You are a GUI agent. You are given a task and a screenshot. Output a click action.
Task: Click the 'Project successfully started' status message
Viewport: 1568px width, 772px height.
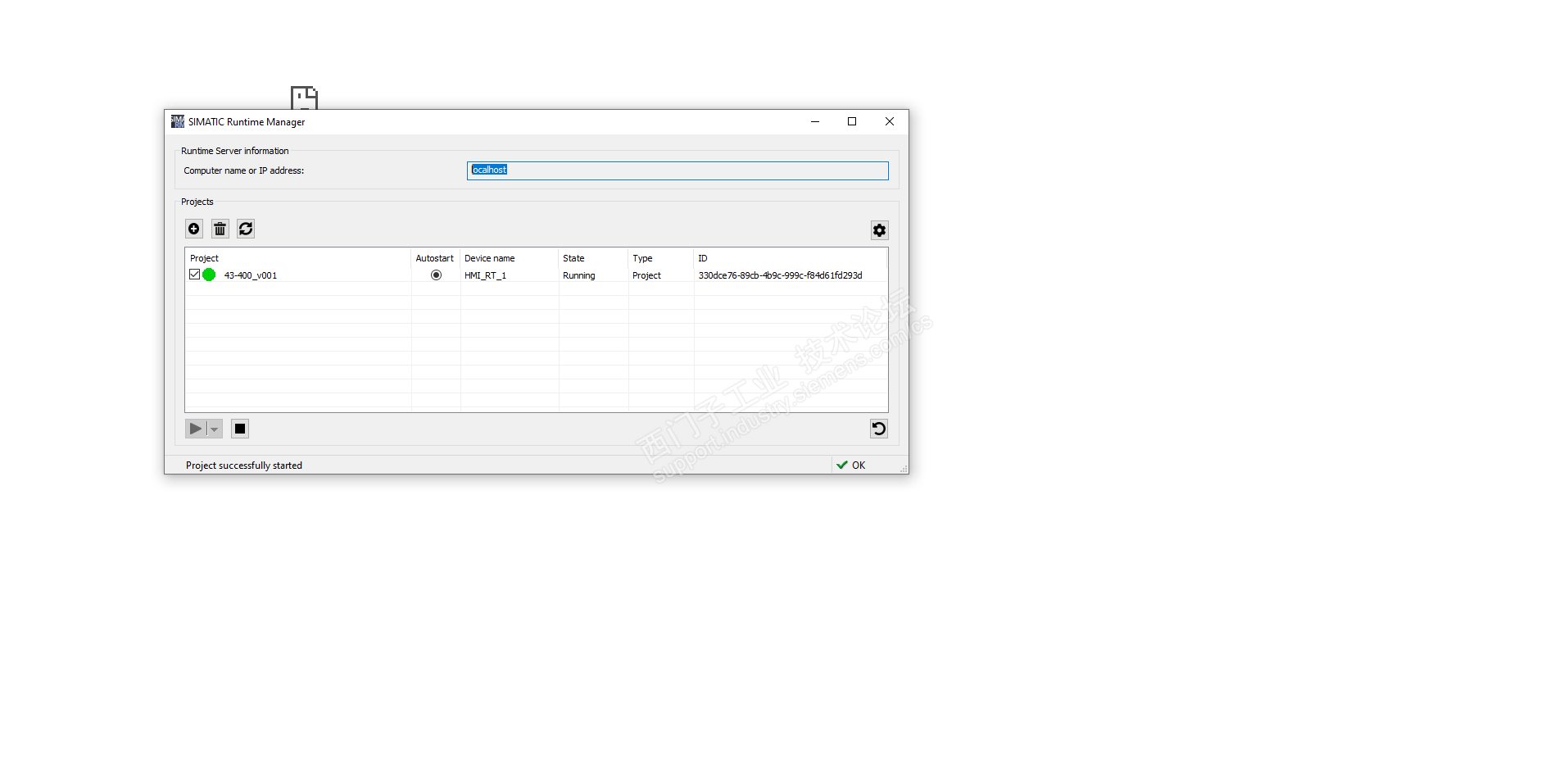tap(244, 465)
